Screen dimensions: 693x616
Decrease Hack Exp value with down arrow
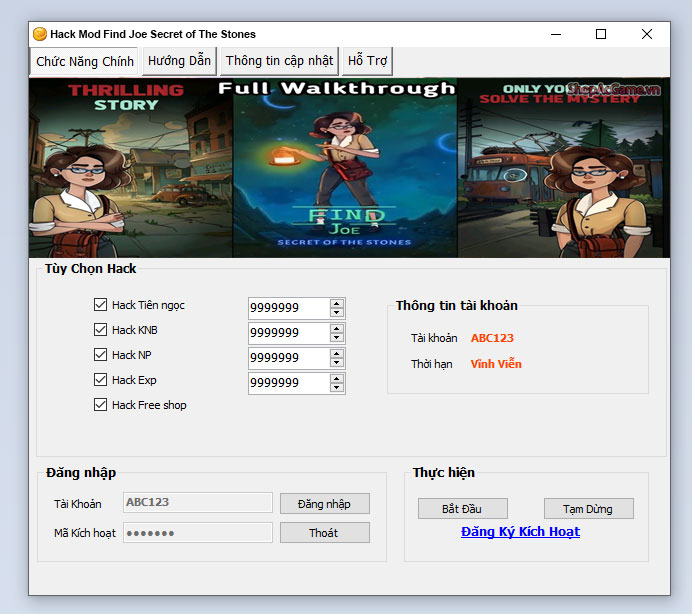click(x=337, y=388)
